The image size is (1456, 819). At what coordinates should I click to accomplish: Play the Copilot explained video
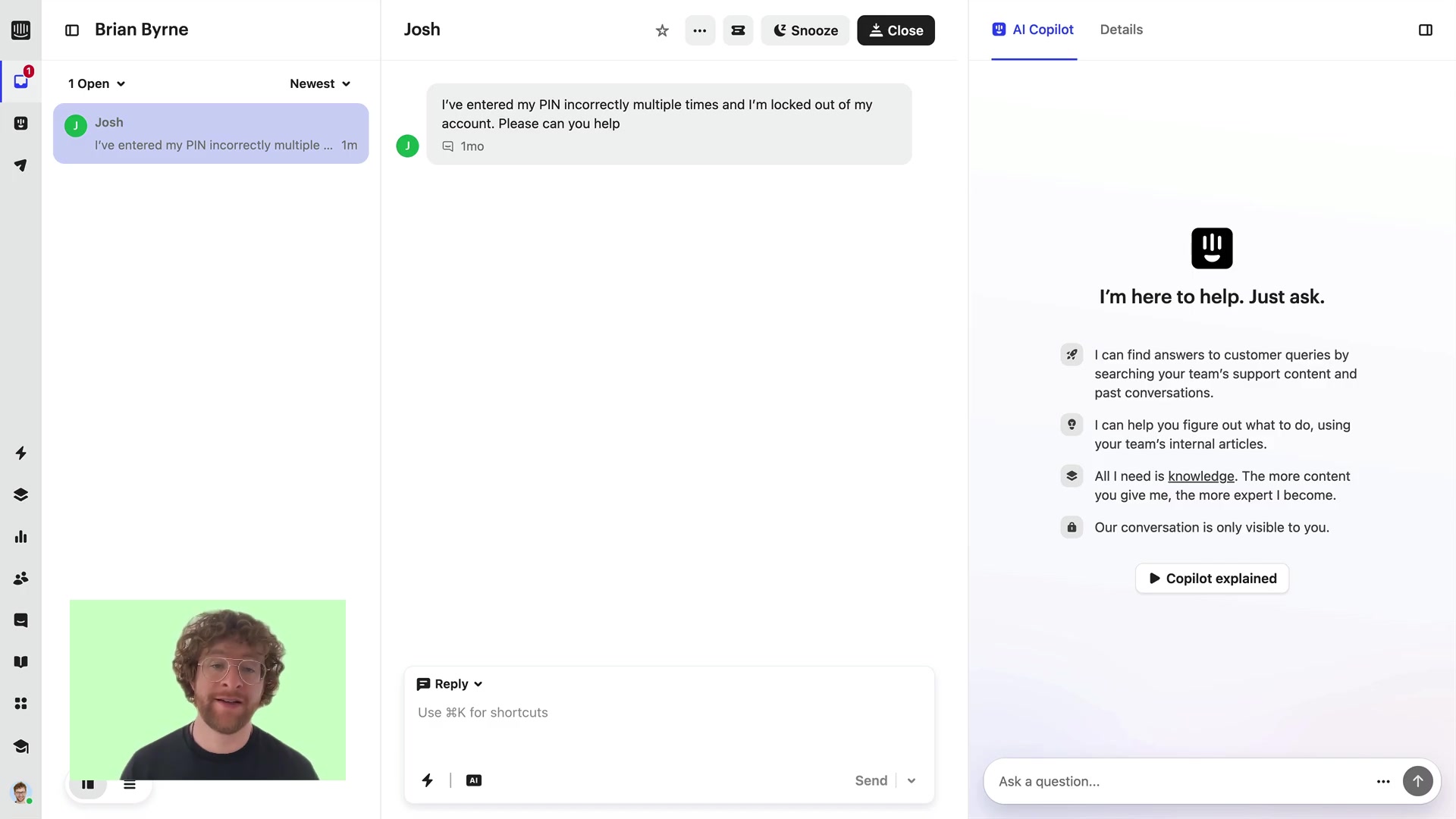coord(1212,579)
